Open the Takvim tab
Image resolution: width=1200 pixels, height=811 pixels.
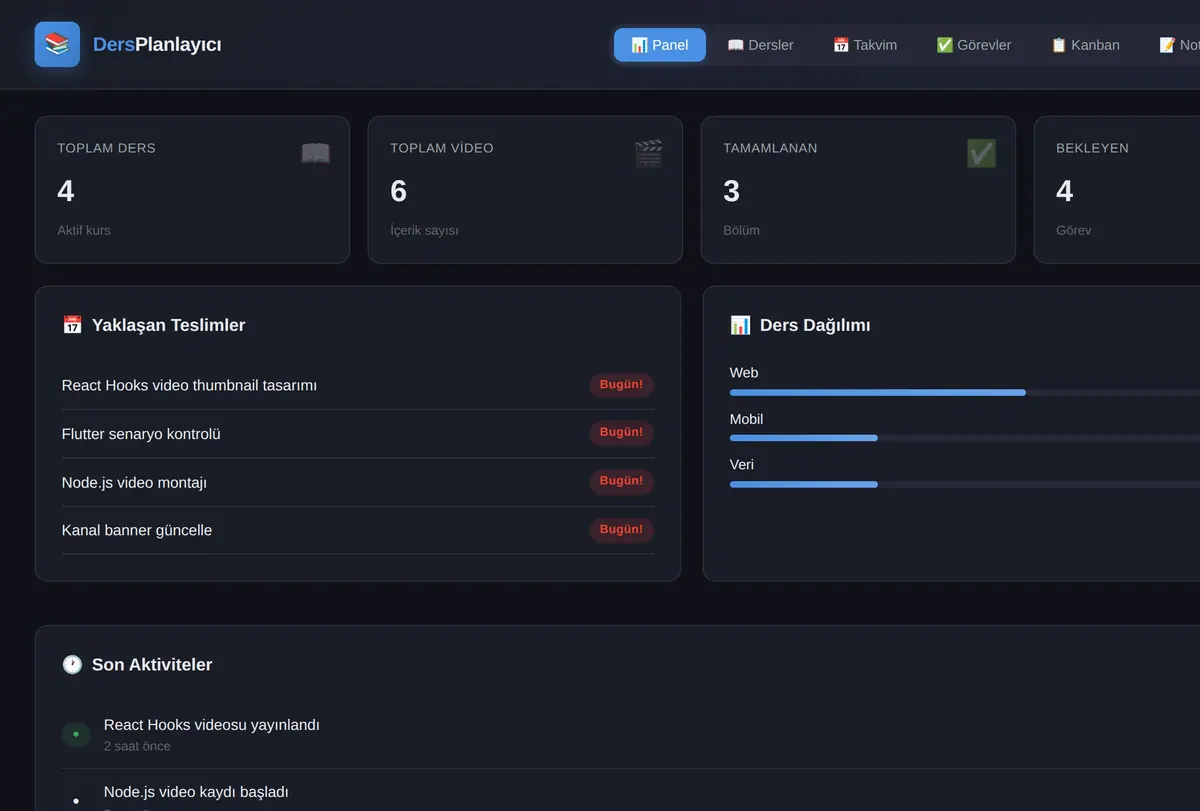(x=865, y=45)
